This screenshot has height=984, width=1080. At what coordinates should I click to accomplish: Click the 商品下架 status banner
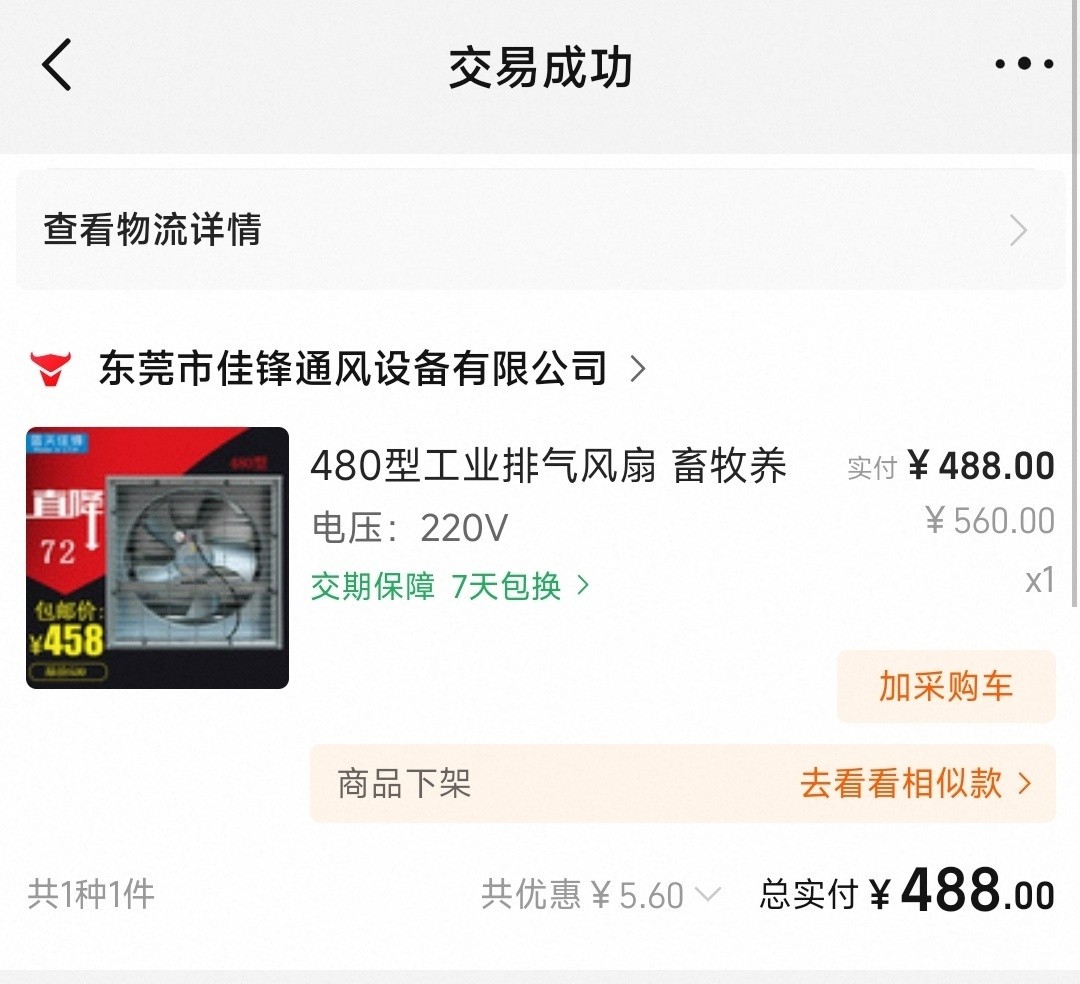coord(683,783)
